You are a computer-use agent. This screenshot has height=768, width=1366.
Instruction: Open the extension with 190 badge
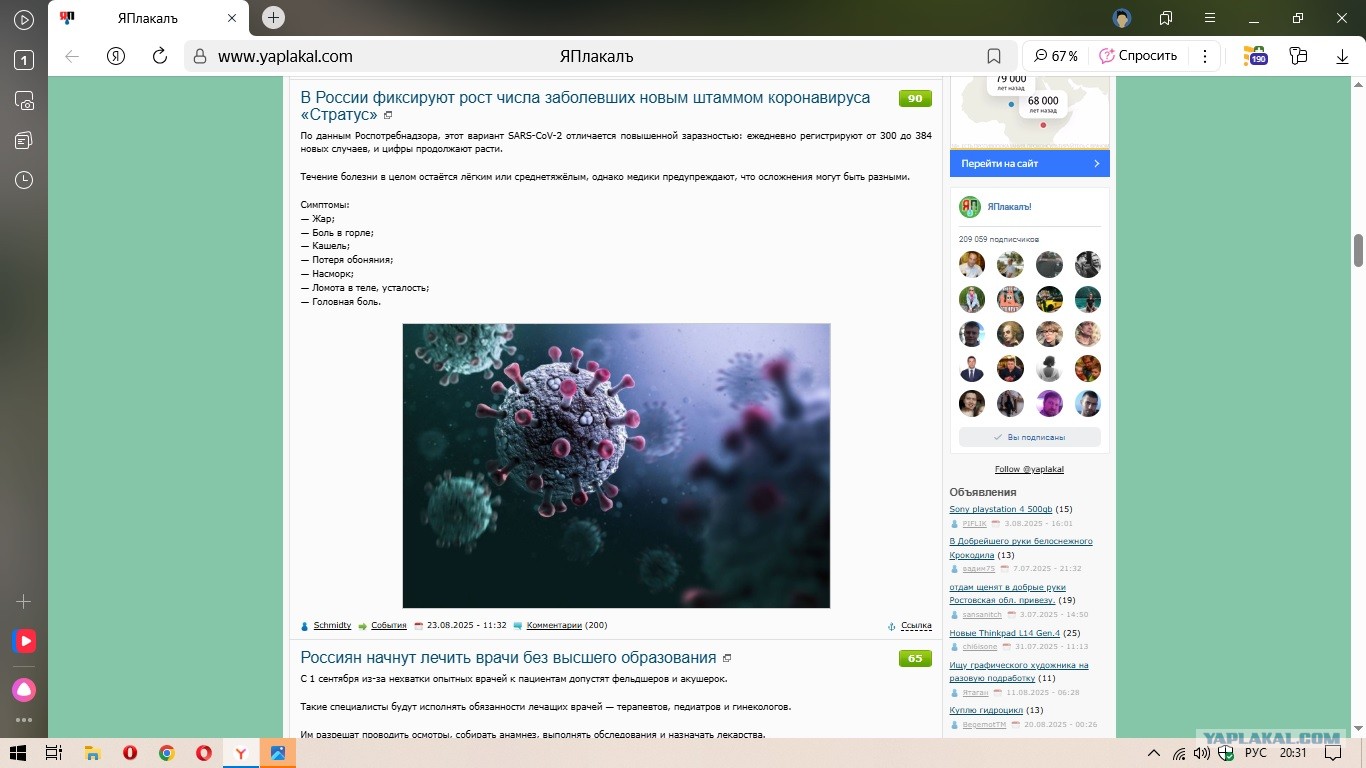click(1254, 56)
